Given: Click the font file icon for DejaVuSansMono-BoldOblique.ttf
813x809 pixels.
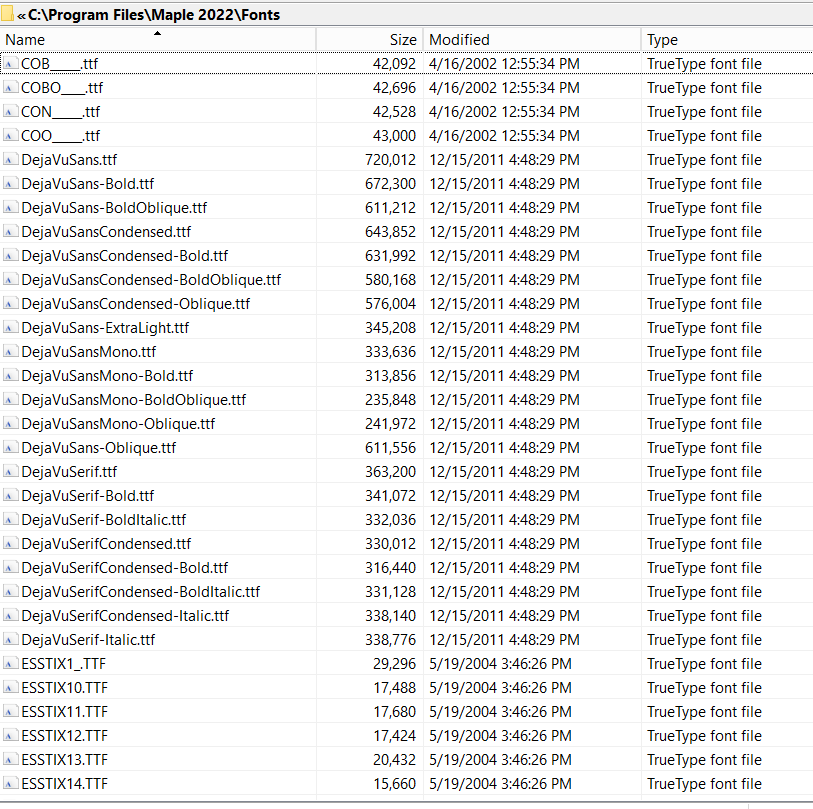Looking at the screenshot, I should [x=10, y=399].
